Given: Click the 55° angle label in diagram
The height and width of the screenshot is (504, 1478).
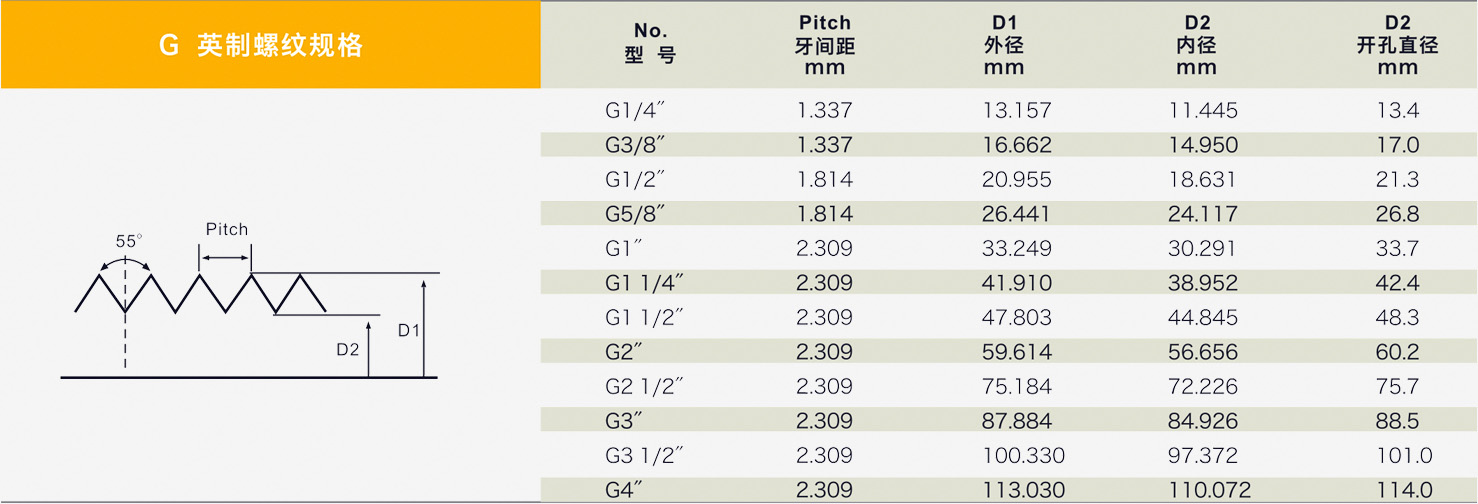Looking at the screenshot, I should [129, 241].
